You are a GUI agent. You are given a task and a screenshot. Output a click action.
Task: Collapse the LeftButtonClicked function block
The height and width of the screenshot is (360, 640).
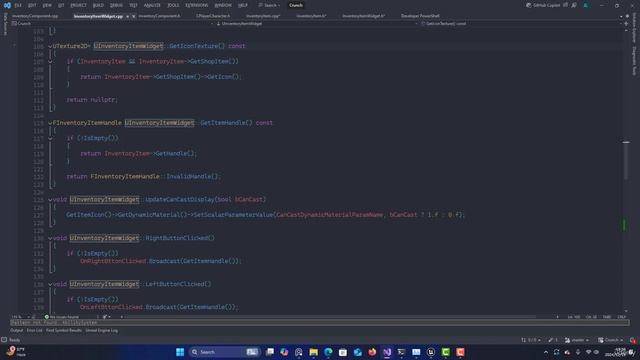50,284
